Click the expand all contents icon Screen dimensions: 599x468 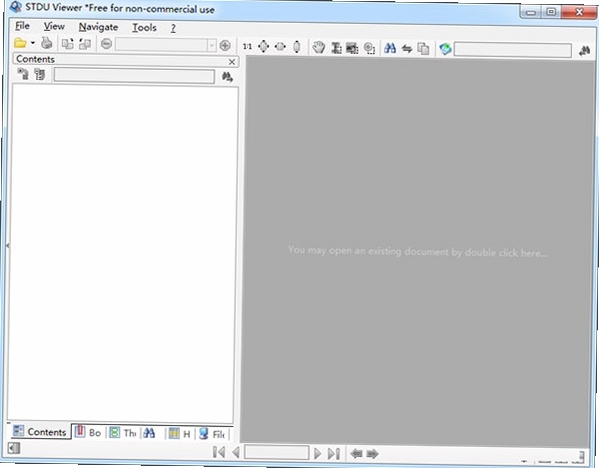pos(23,74)
